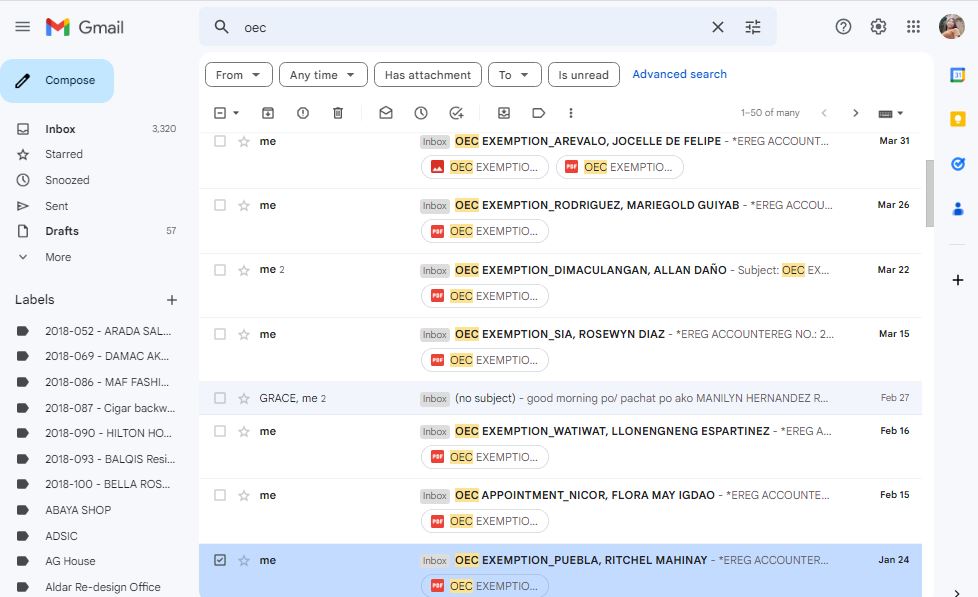The image size is (978, 597).
Task: Go to the Inbox folder
Action: (60, 129)
